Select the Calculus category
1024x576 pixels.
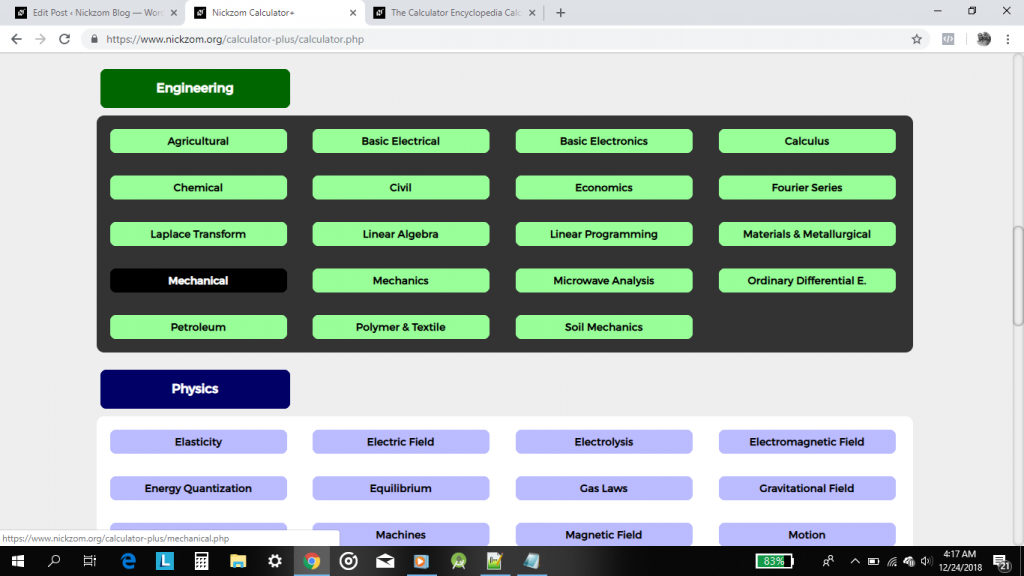click(807, 141)
